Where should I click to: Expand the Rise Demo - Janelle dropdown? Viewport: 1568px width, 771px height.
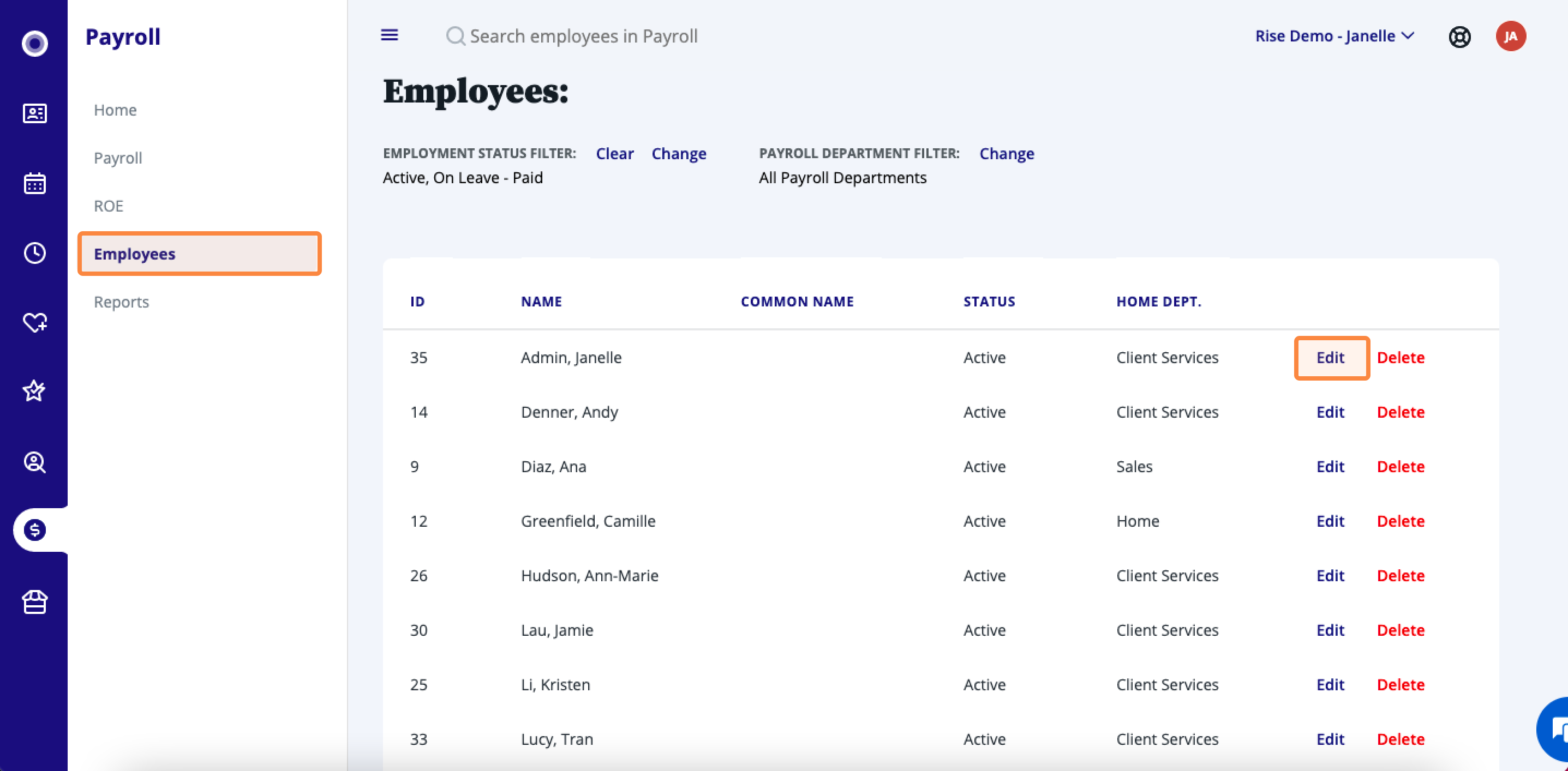(1334, 36)
